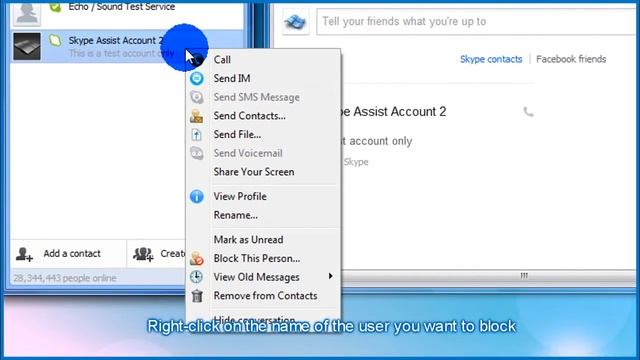Click the Create group people icon

(x=143, y=254)
